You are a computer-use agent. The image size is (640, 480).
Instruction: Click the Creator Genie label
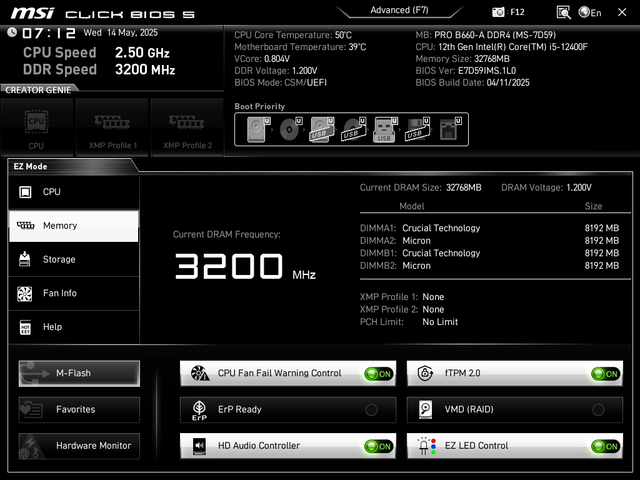pyautogui.click(x=38, y=90)
